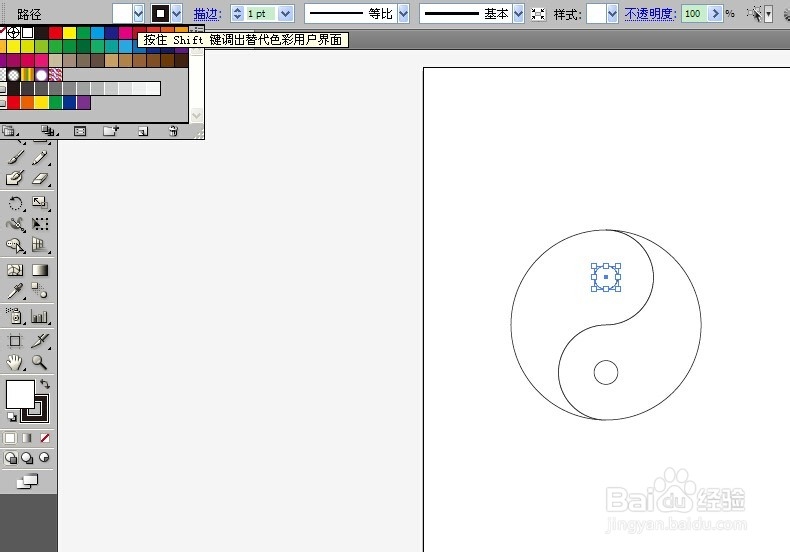
Task: Select the Artboard tool
Action: (x=15, y=341)
